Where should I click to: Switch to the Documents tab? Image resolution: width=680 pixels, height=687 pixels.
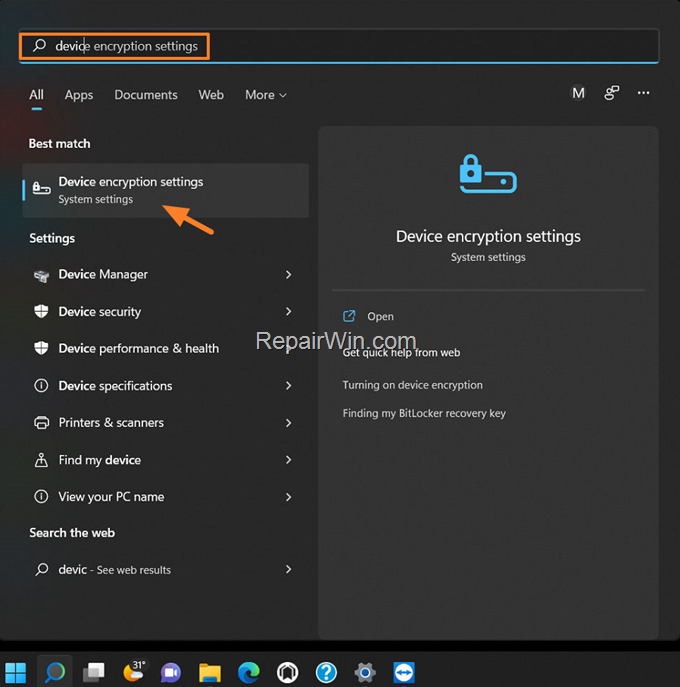(146, 95)
